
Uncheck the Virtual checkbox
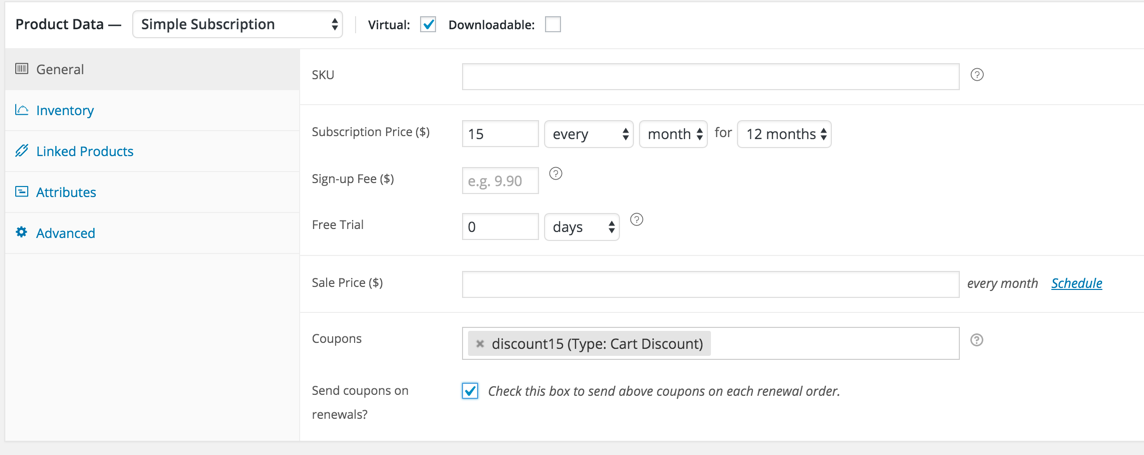click(428, 25)
